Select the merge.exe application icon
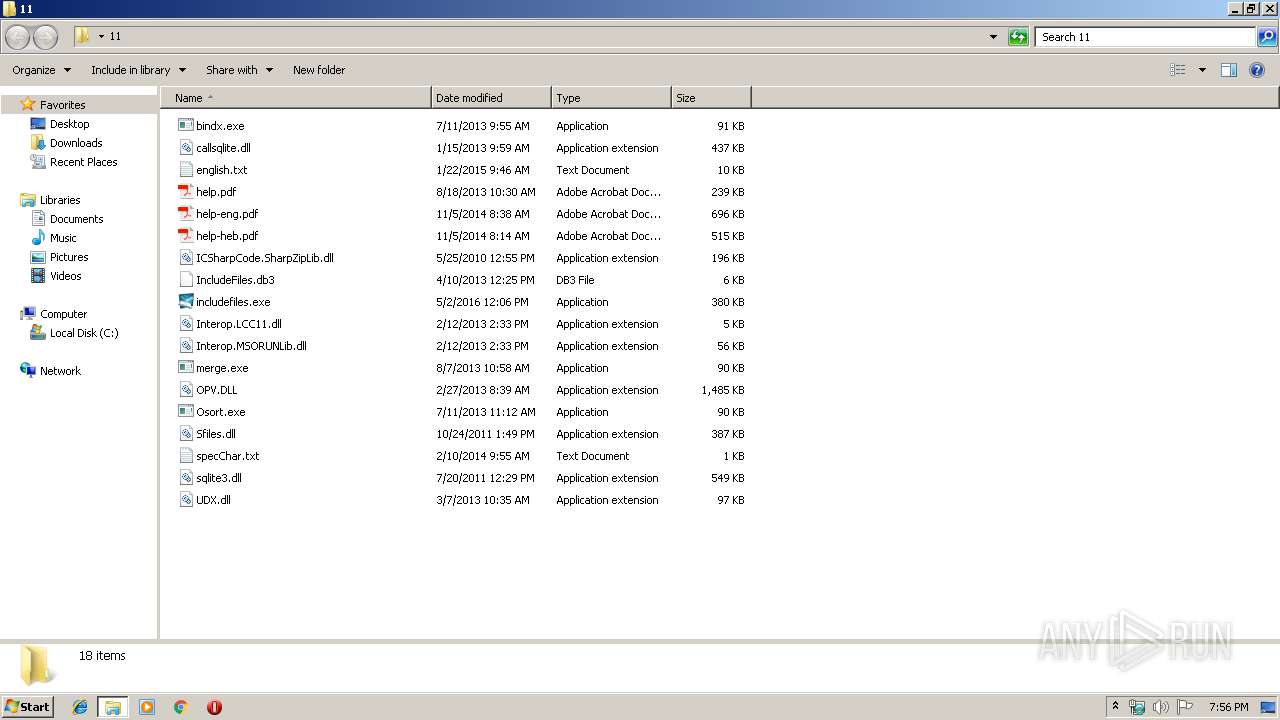 point(185,368)
